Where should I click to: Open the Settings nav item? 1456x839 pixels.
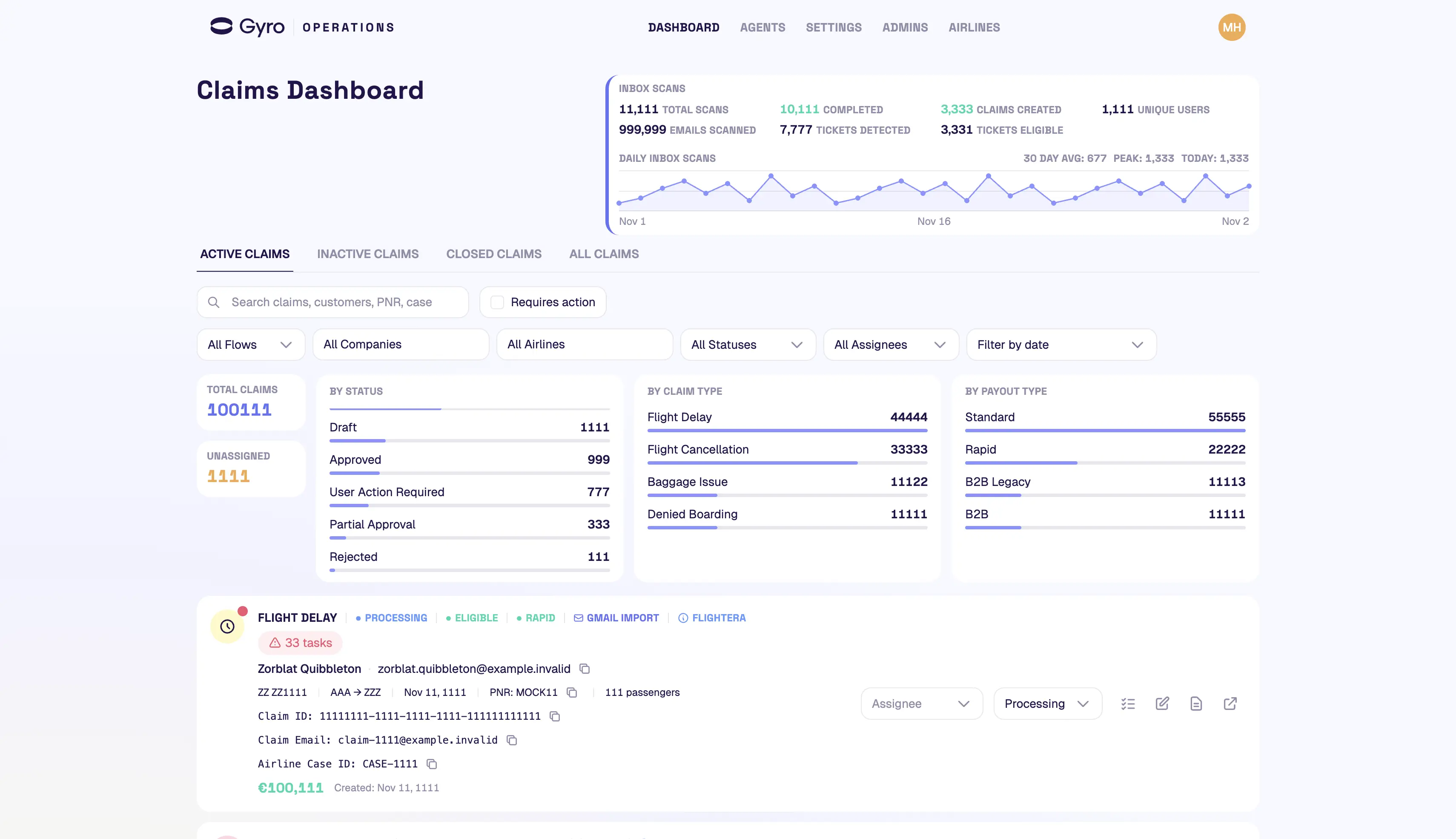(834, 28)
